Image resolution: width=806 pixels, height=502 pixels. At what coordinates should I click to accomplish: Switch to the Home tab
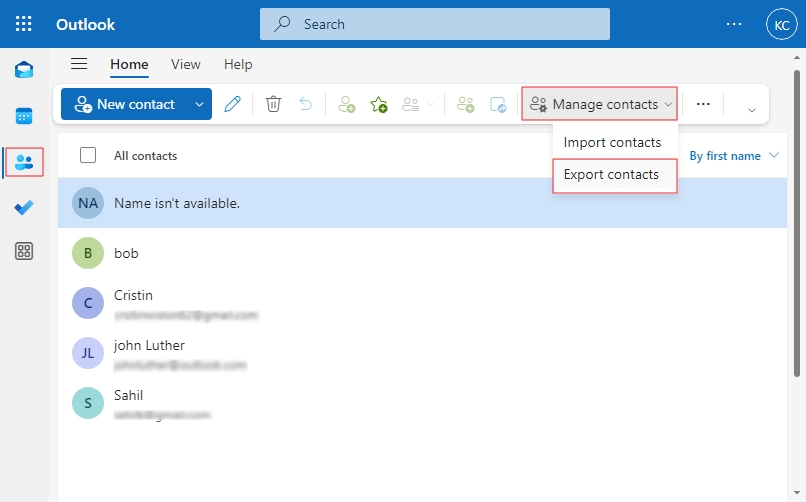coord(129,64)
